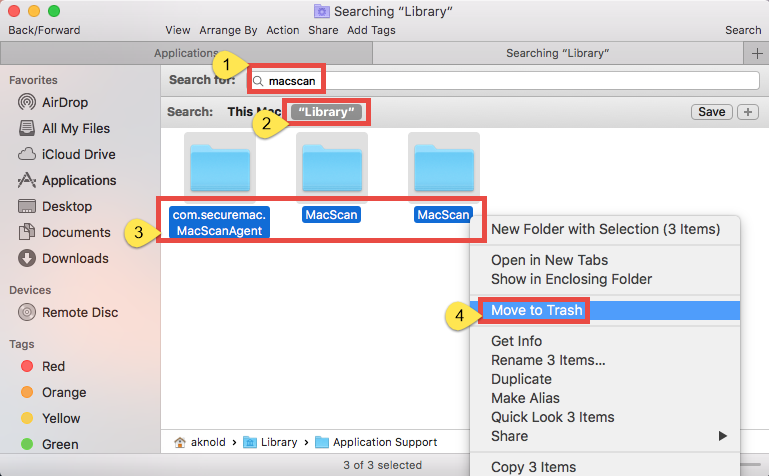Select the rightmost MacScan folder icon
Image resolution: width=769 pixels, height=476 pixels.
[443, 168]
